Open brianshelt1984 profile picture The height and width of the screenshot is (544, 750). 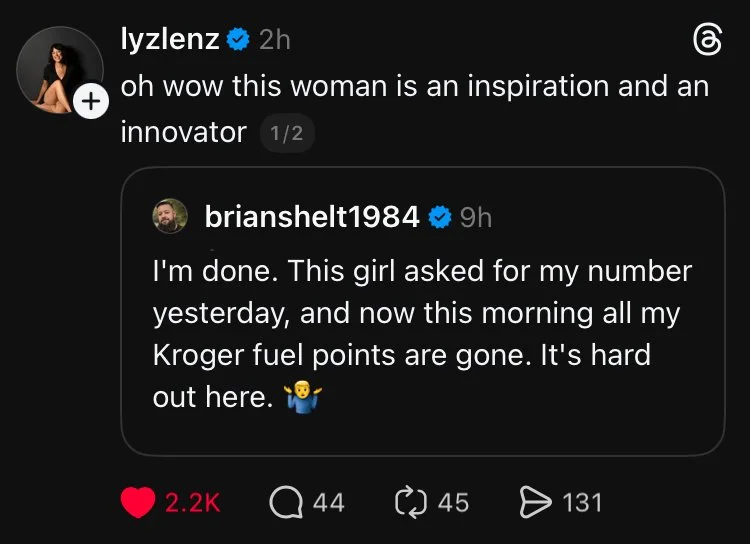pyautogui.click(x=170, y=216)
